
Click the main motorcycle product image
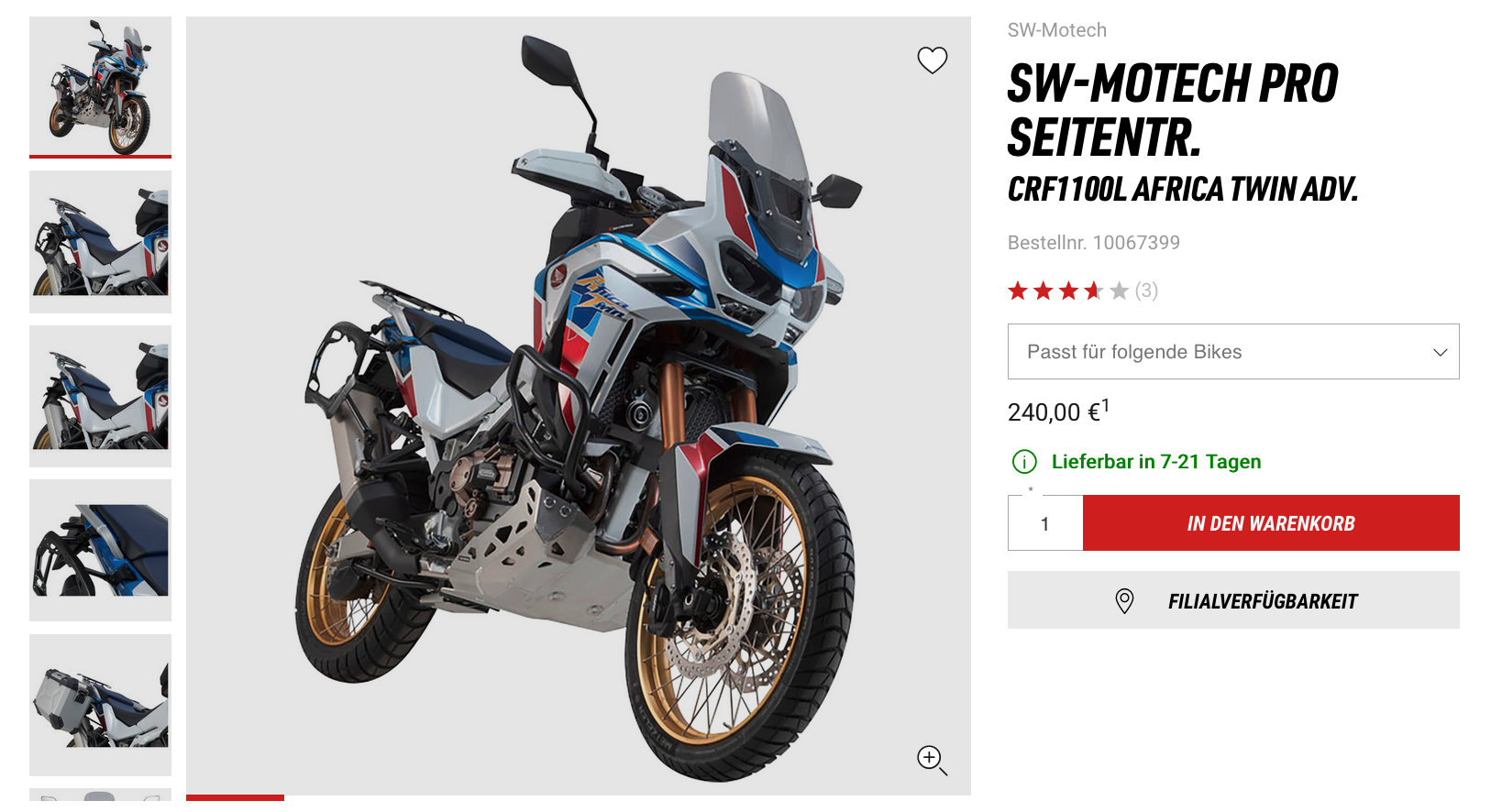coord(579,406)
